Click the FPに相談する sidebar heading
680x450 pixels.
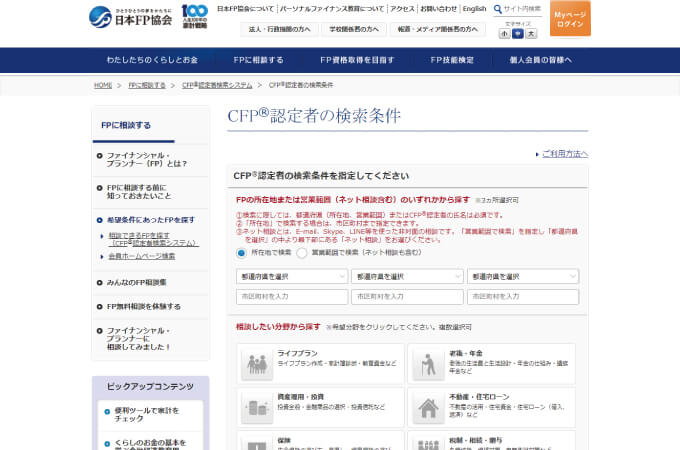[126, 126]
